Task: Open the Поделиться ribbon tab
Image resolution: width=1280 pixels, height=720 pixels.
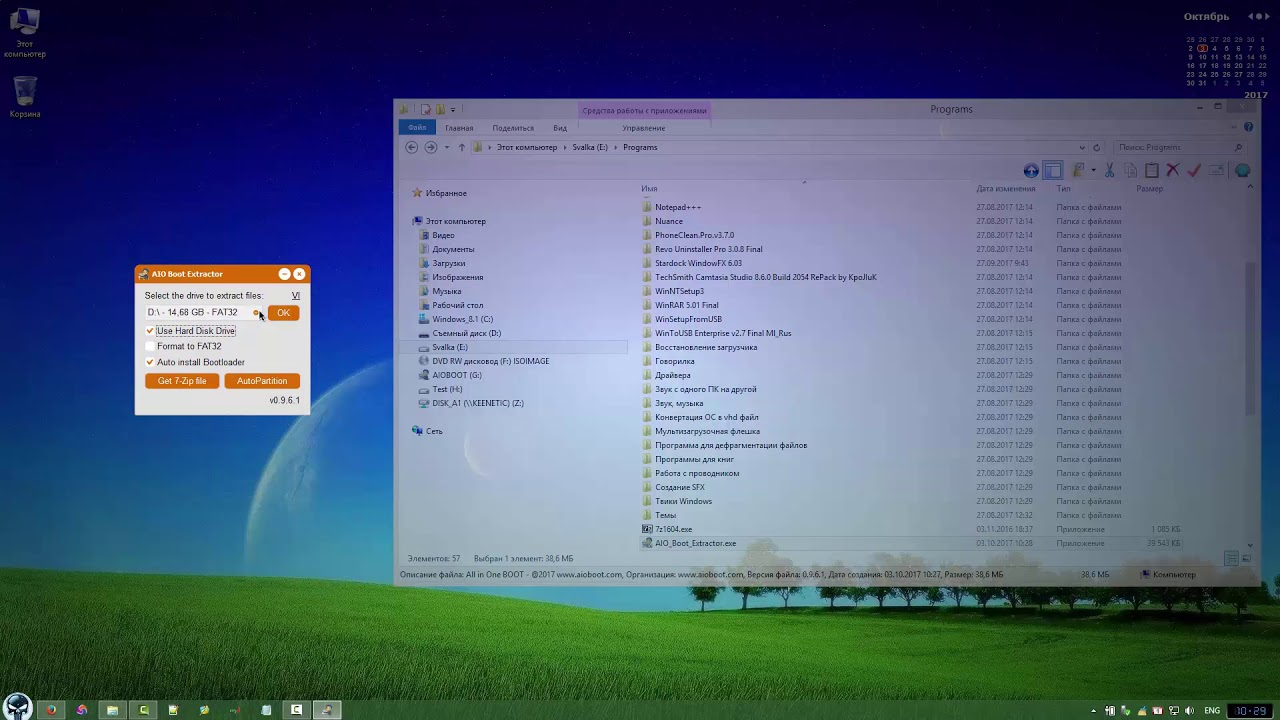Action: pyautogui.click(x=513, y=128)
